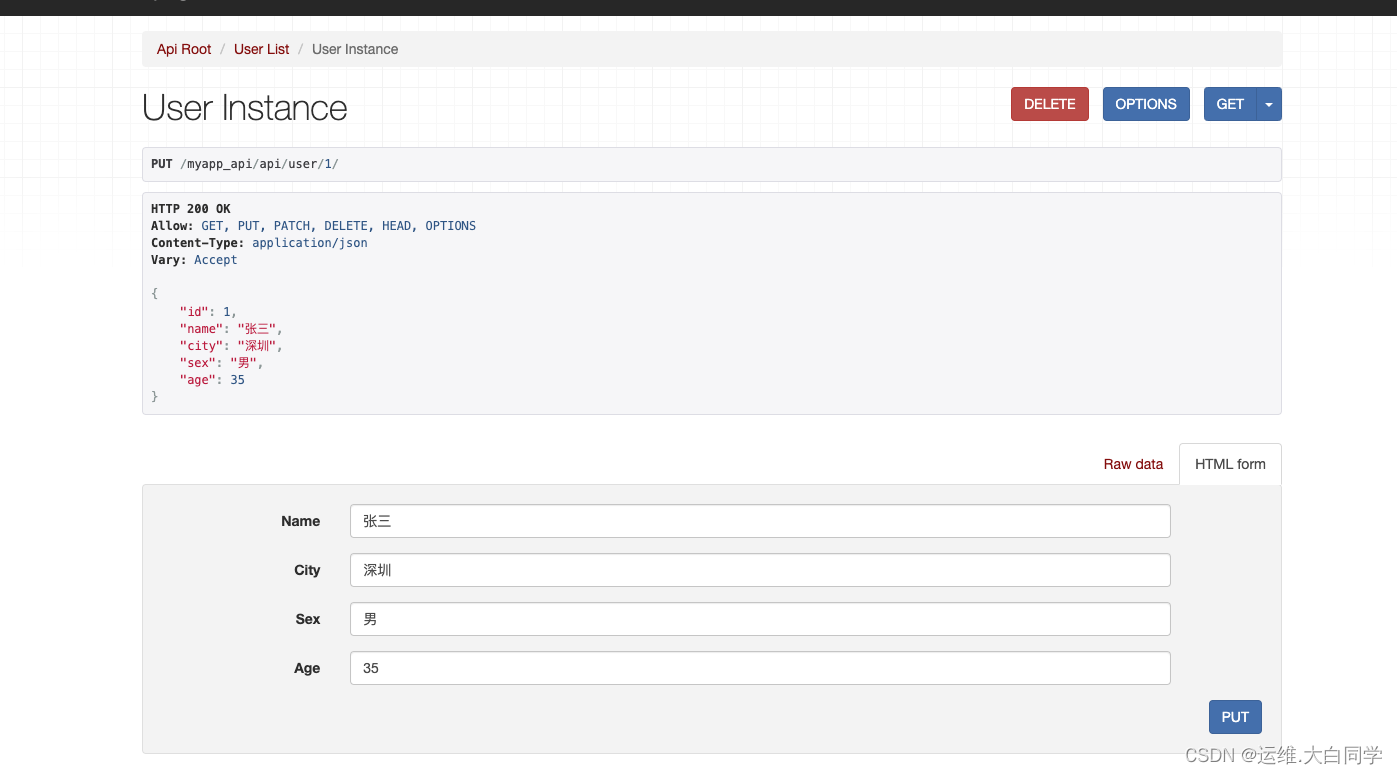Image resolution: width=1397 pixels, height=774 pixels.
Task: Open the Api Root breadcrumb link
Action: pyautogui.click(x=184, y=49)
